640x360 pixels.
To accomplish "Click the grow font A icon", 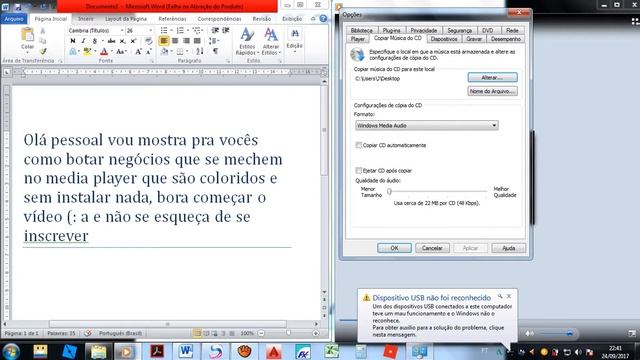I will (x=138, y=51).
